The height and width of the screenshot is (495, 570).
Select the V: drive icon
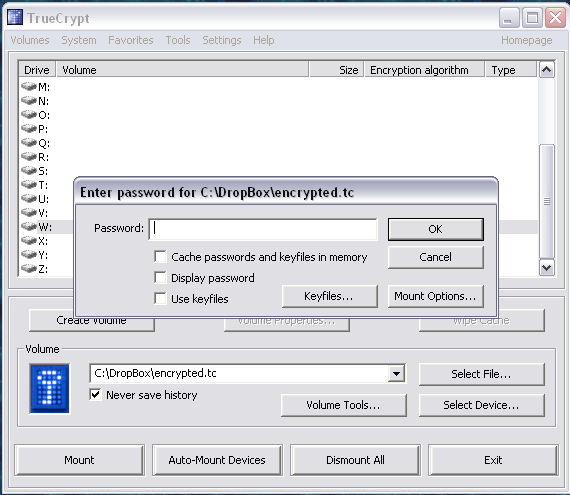point(29,212)
